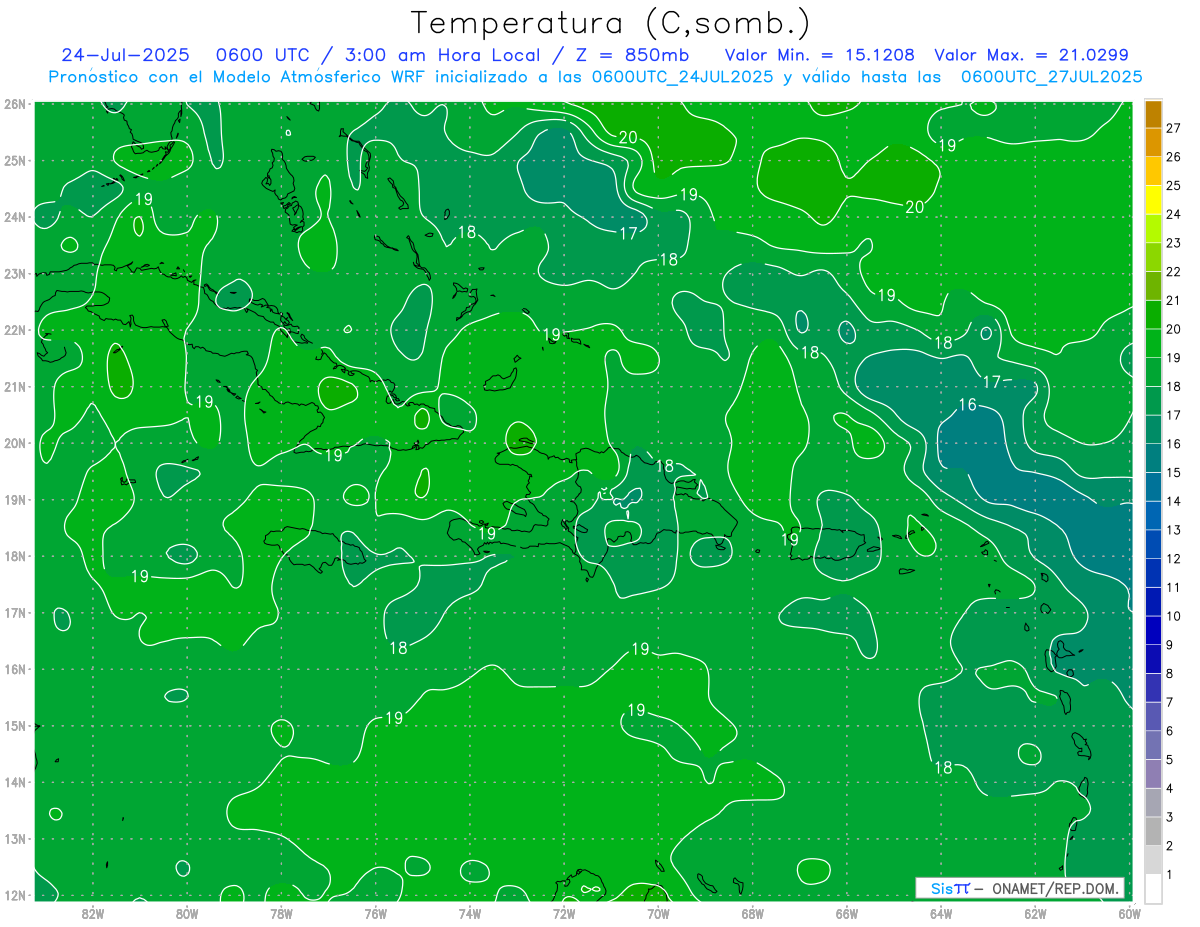1200x927 pixels.
Task: Select the date text "24-Jul-2025"
Action: tap(125, 55)
